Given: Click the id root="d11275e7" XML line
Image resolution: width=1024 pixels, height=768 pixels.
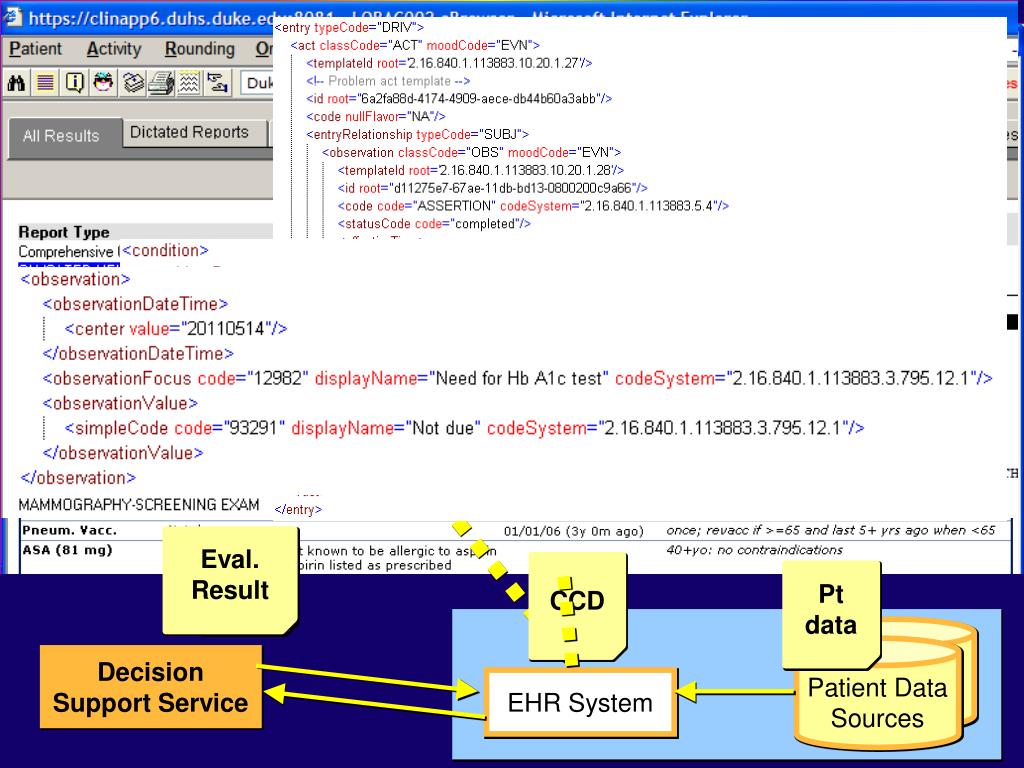Looking at the screenshot, I should pos(492,188).
